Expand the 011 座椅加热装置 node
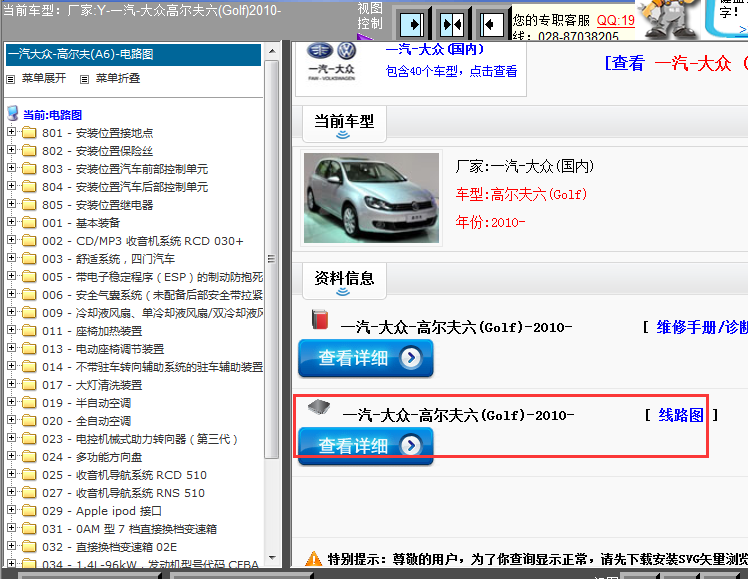Viewport: 748px width, 579px height. pyautogui.click(x=12, y=331)
